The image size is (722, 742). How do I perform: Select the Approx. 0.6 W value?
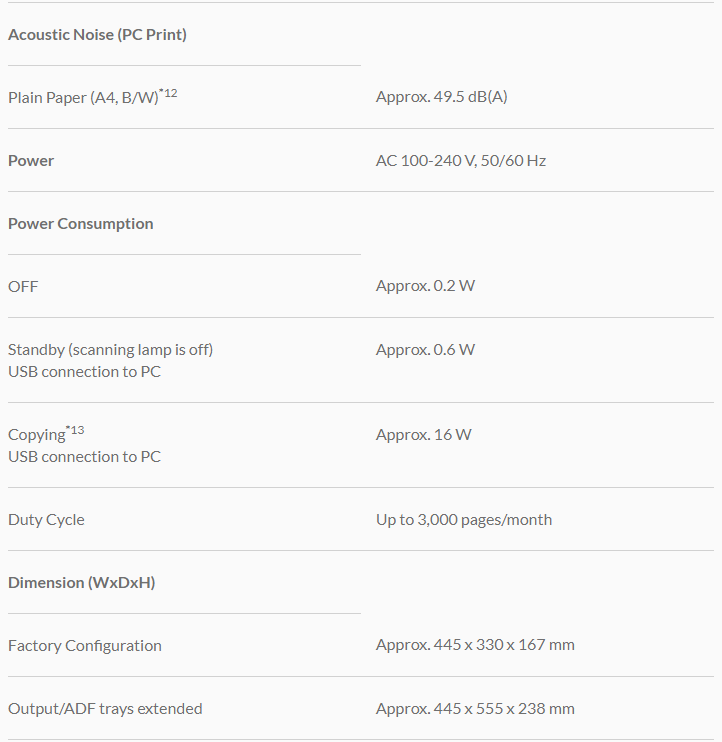(x=425, y=350)
